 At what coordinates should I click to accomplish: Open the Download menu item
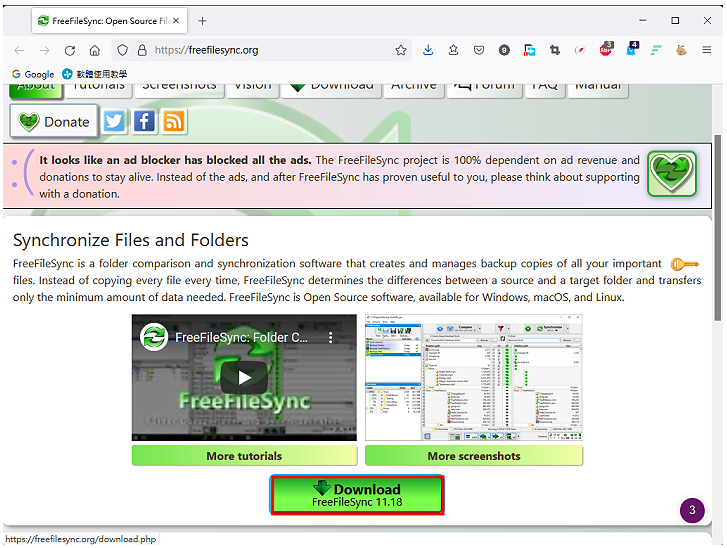pyautogui.click(x=331, y=89)
